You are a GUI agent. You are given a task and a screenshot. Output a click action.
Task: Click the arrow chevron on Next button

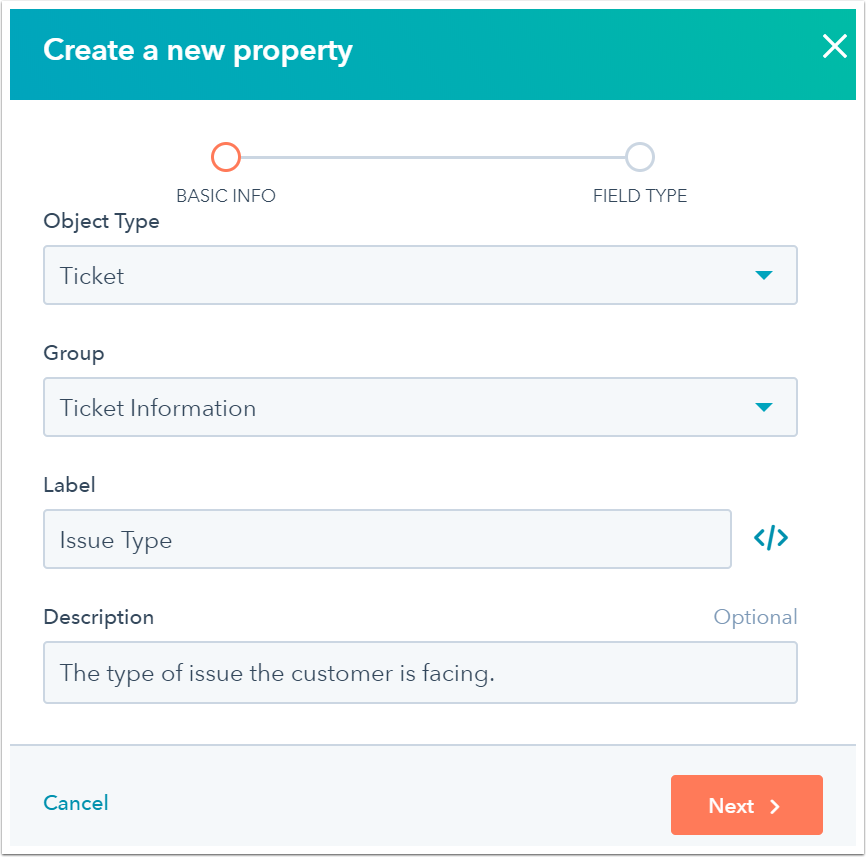(x=775, y=806)
